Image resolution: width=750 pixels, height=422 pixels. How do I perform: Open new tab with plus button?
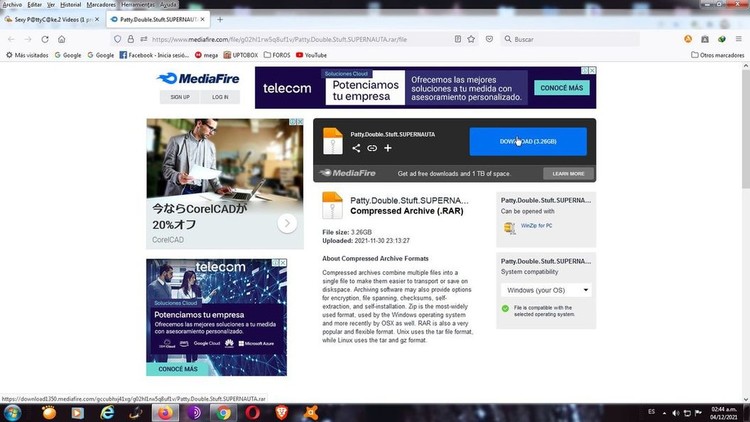[x=220, y=20]
